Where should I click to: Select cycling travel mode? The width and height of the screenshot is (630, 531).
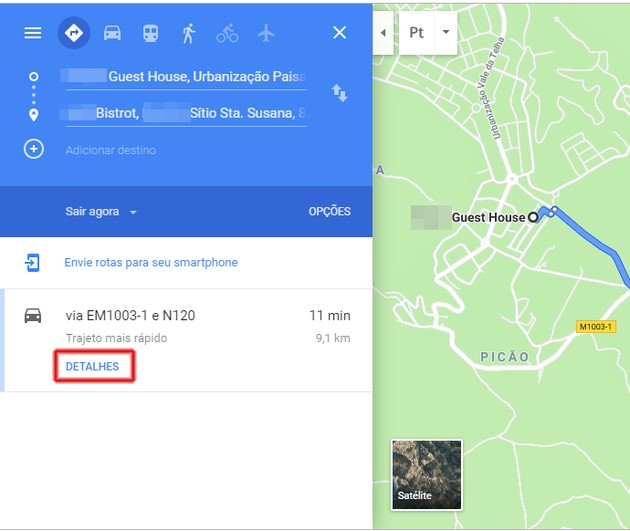227,33
